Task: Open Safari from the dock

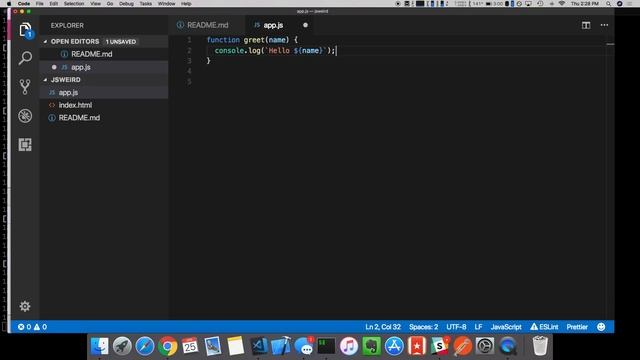Action: [x=145, y=346]
